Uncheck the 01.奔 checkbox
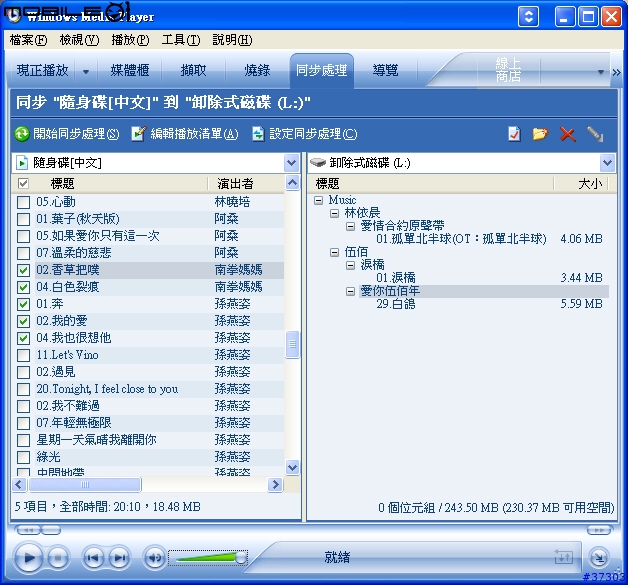 pyautogui.click(x=23, y=304)
